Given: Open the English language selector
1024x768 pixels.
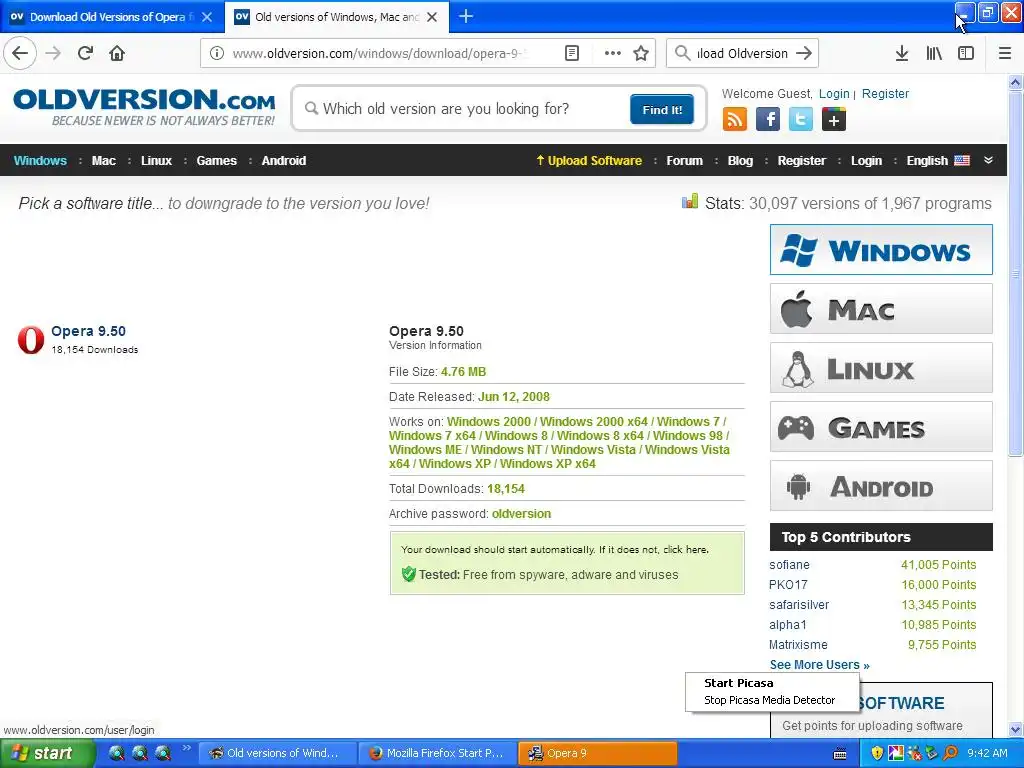Looking at the screenshot, I should click(x=938, y=160).
